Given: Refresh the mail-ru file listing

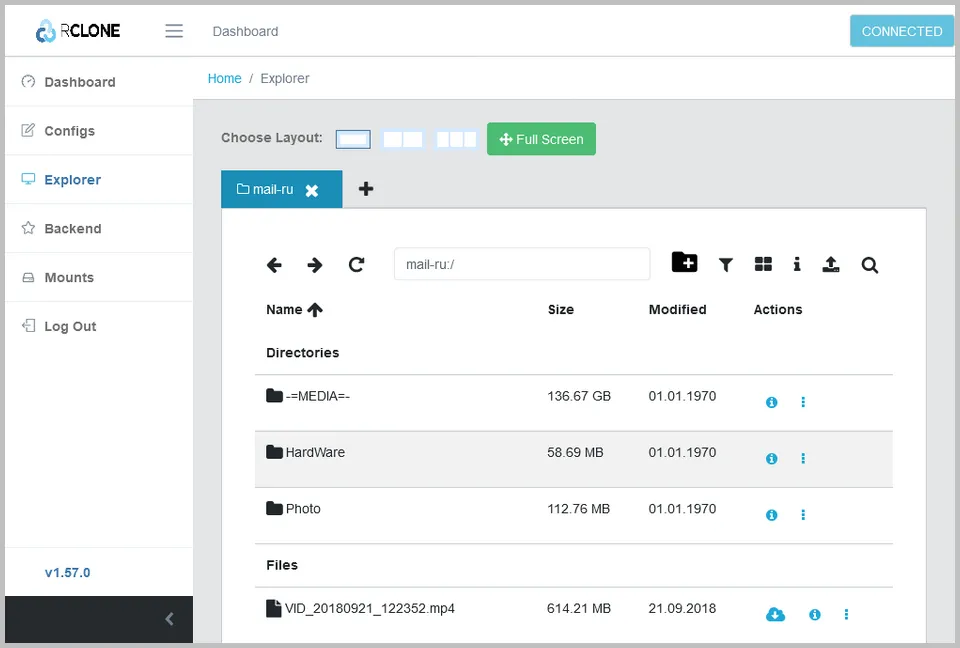Looking at the screenshot, I should pos(356,265).
